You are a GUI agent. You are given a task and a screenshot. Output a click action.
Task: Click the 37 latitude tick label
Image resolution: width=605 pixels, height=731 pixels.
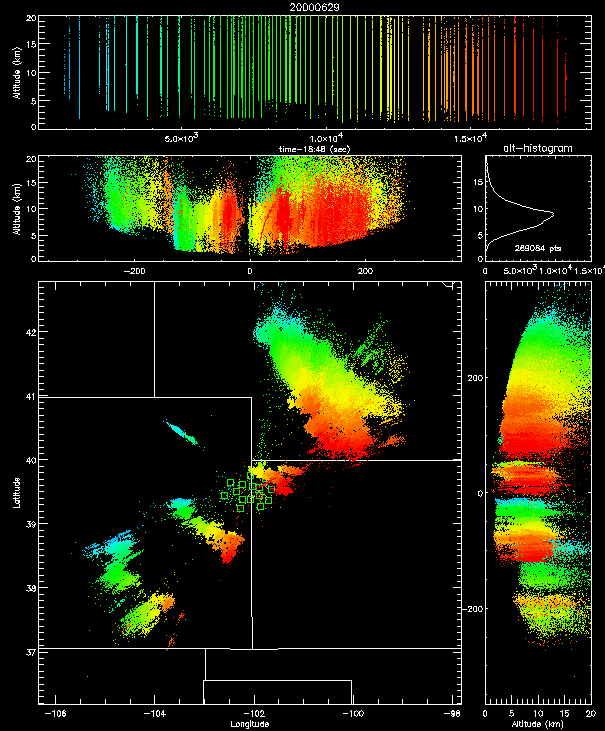[30, 651]
